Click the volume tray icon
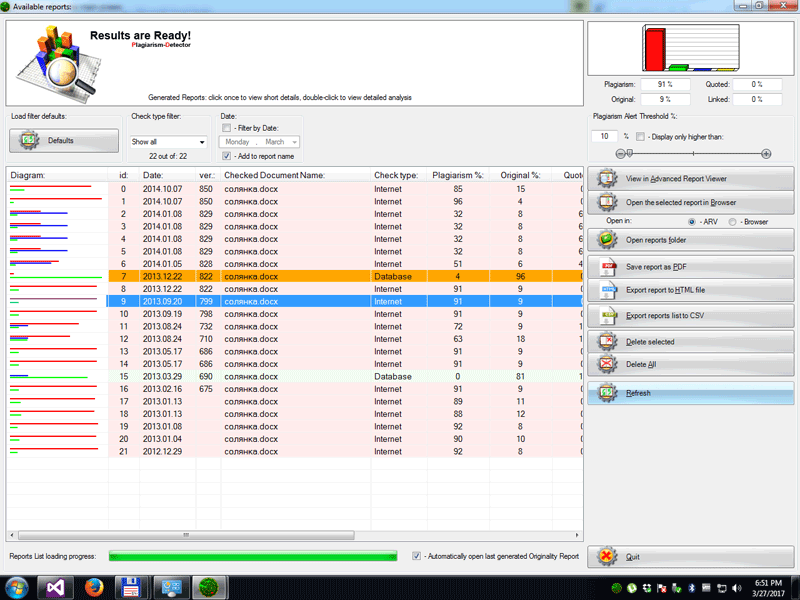 (x=736, y=588)
